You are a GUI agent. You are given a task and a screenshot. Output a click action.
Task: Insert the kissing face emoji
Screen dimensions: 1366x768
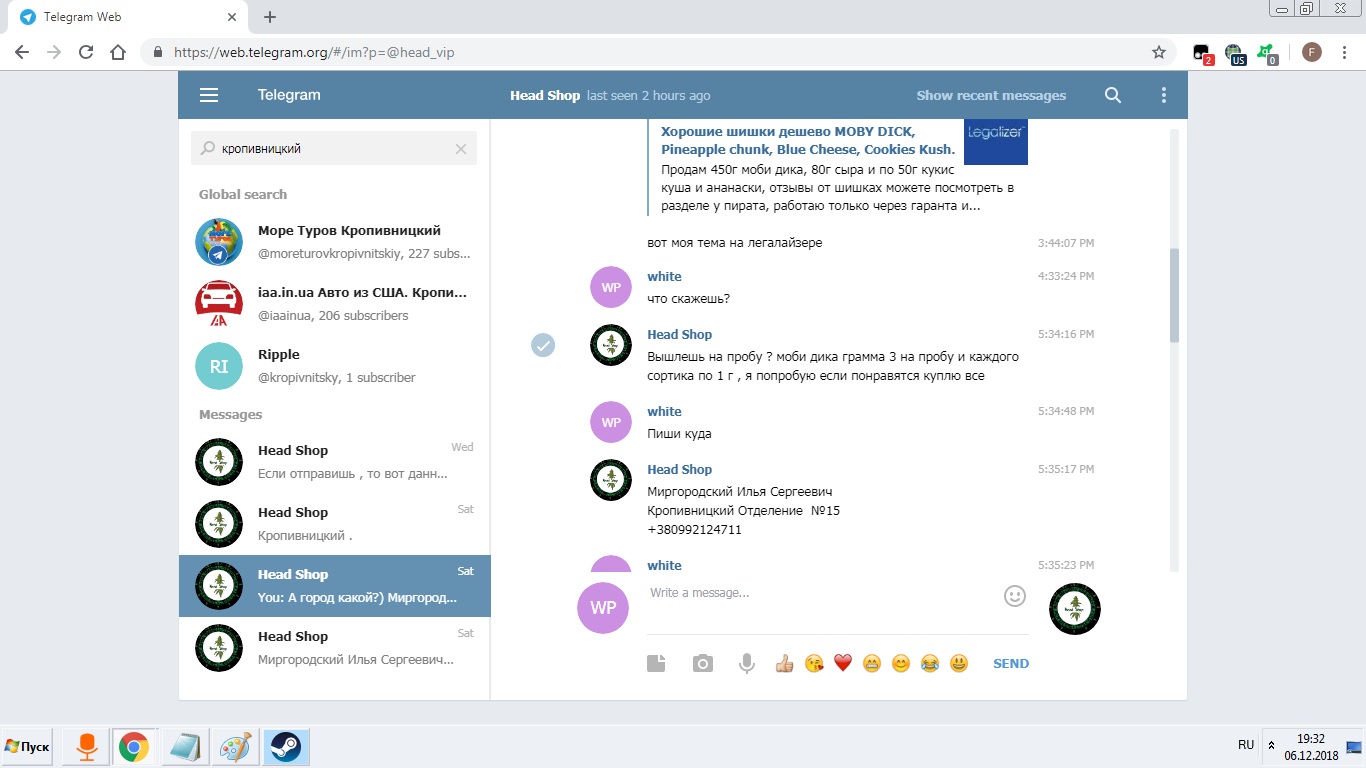(x=814, y=663)
